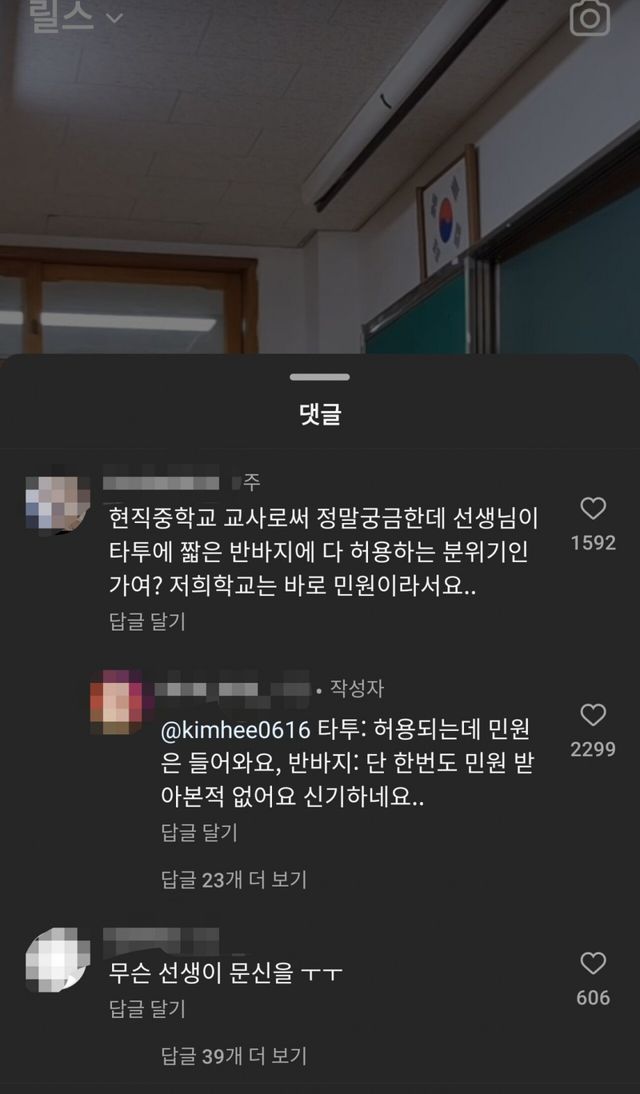This screenshot has width=640, height=1094.
Task: Open the author's blurred username with 작성자 badge
Action: pos(232,689)
